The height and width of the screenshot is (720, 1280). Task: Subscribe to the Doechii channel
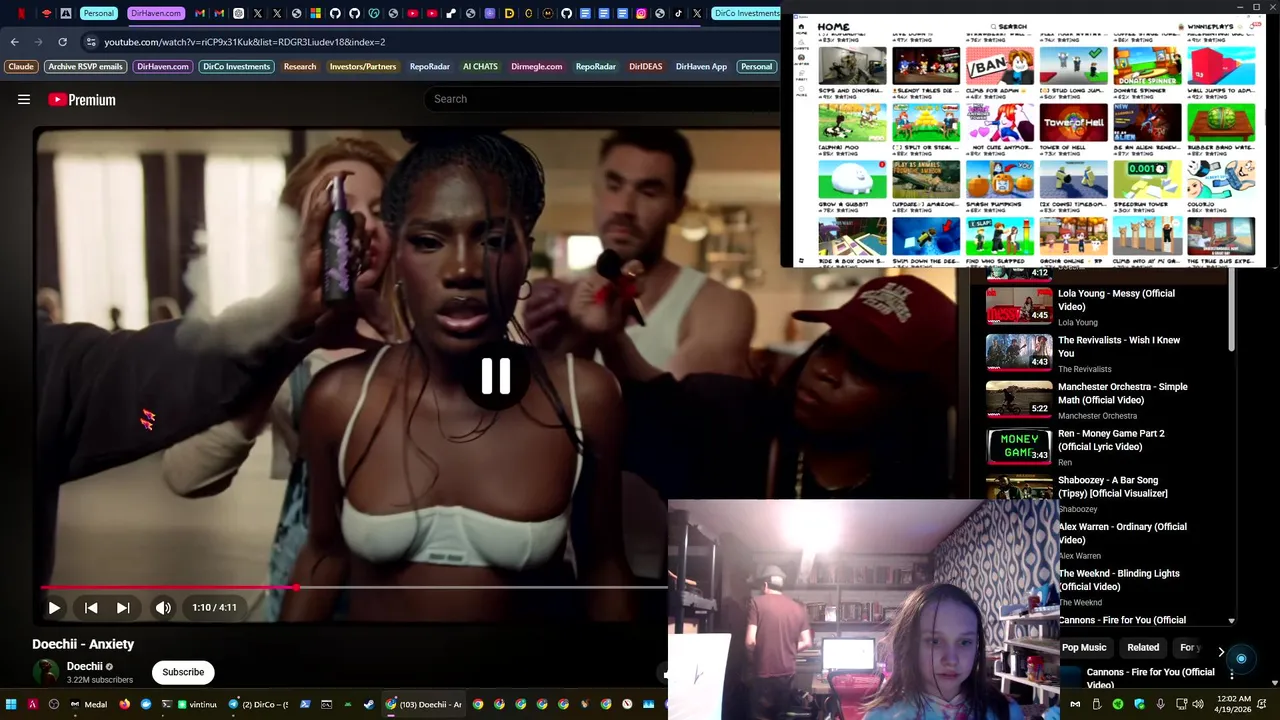coord(183,672)
